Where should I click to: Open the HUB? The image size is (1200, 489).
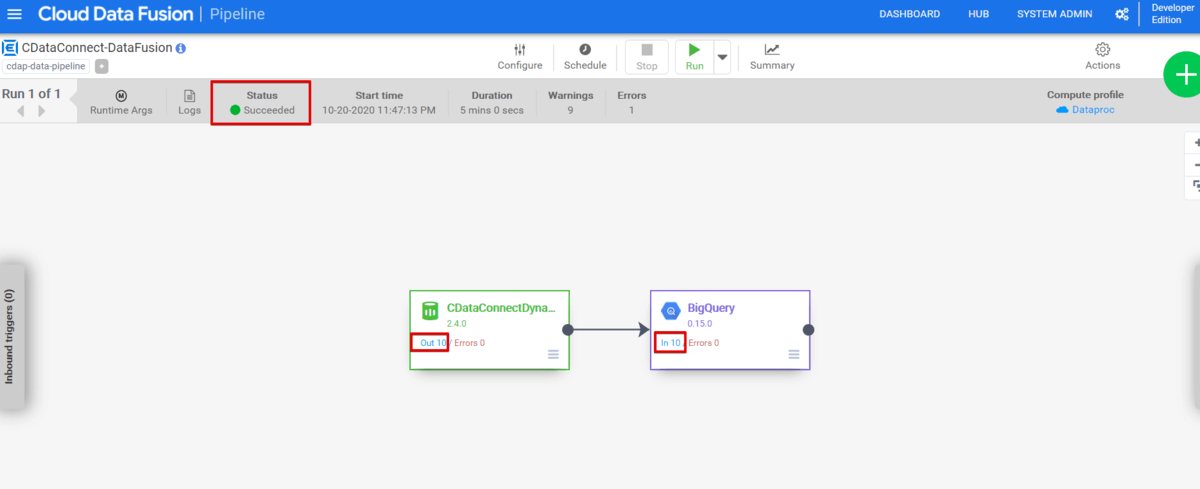(978, 14)
